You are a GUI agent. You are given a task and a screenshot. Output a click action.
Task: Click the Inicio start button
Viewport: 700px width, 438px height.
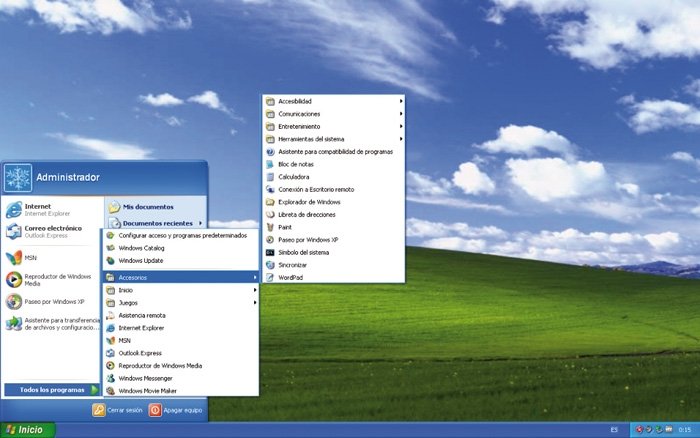point(28,430)
